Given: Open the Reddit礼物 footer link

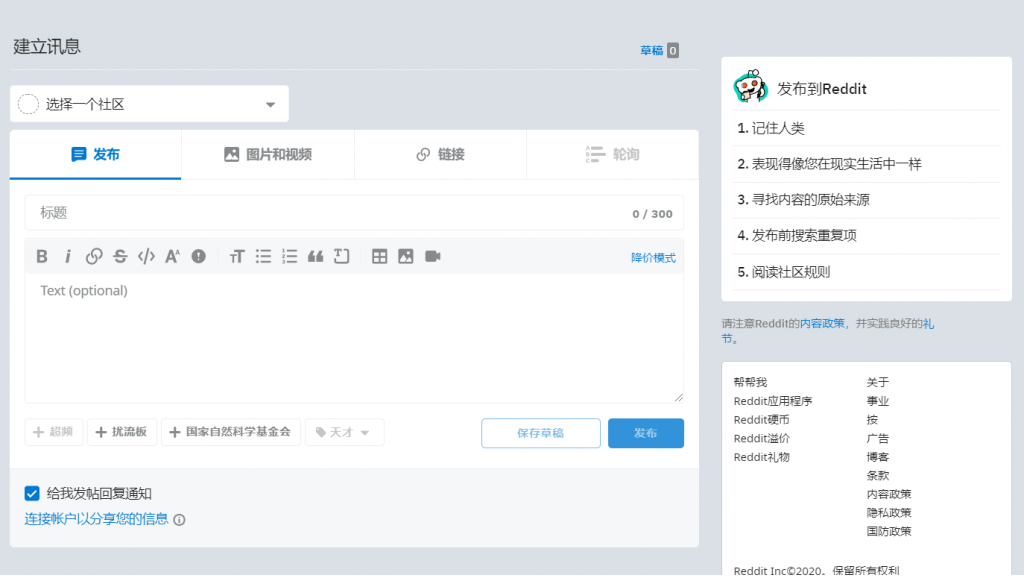Looking at the screenshot, I should (x=761, y=458).
